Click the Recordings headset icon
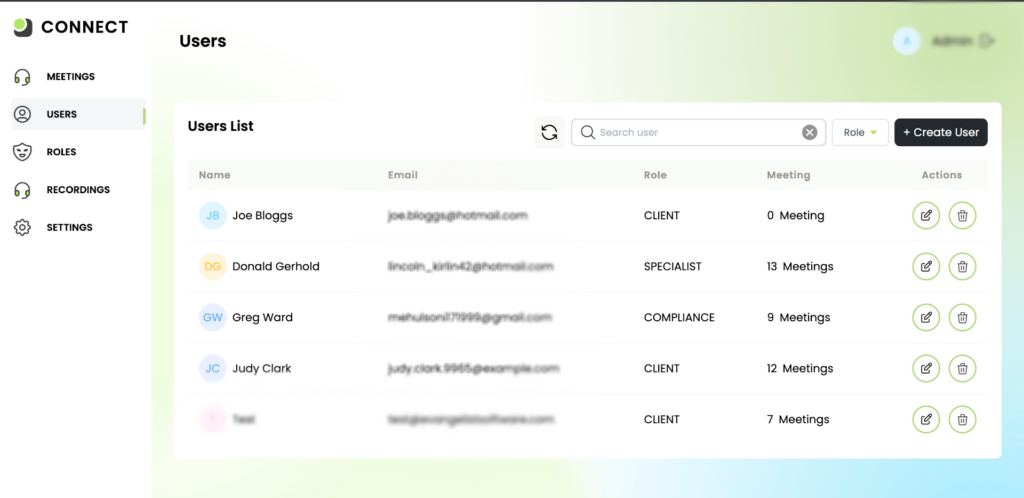The width and height of the screenshot is (1024, 498). click(x=22, y=190)
